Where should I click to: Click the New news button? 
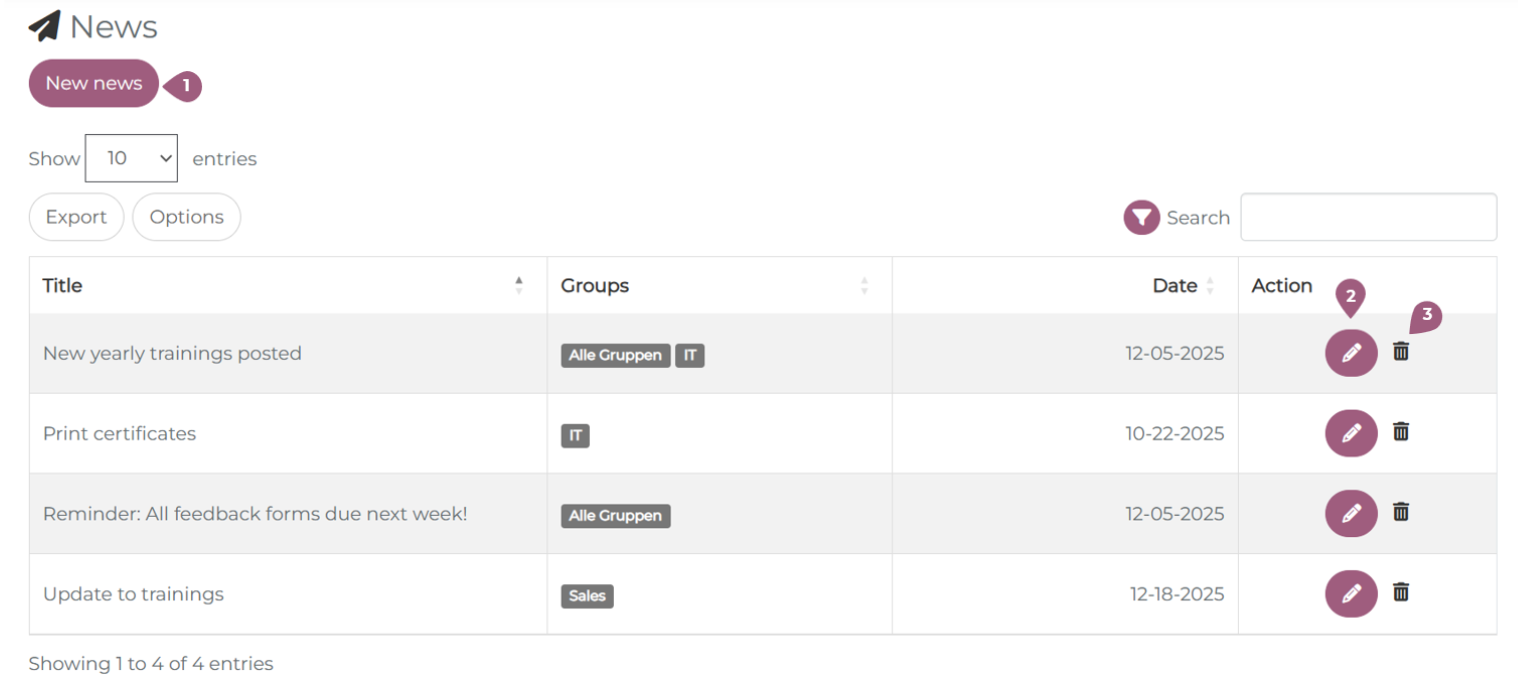click(x=94, y=83)
